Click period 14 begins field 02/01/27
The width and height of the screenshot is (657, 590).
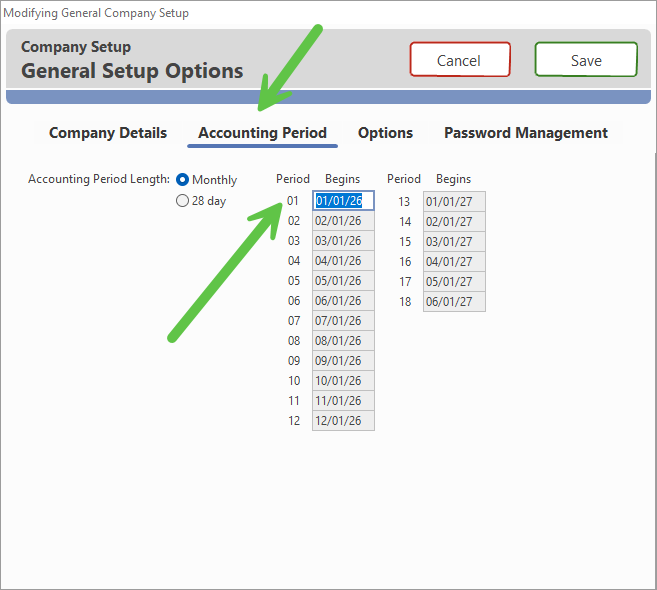(454, 222)
